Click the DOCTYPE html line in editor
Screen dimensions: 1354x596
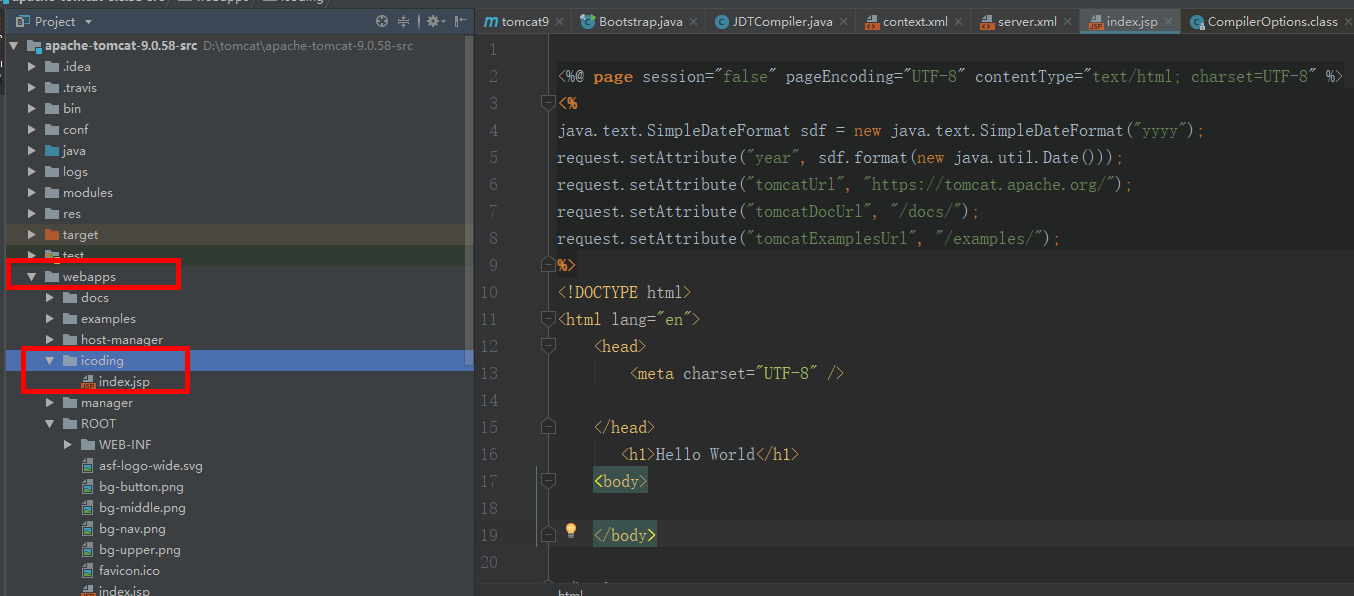[x=625, y=292]
